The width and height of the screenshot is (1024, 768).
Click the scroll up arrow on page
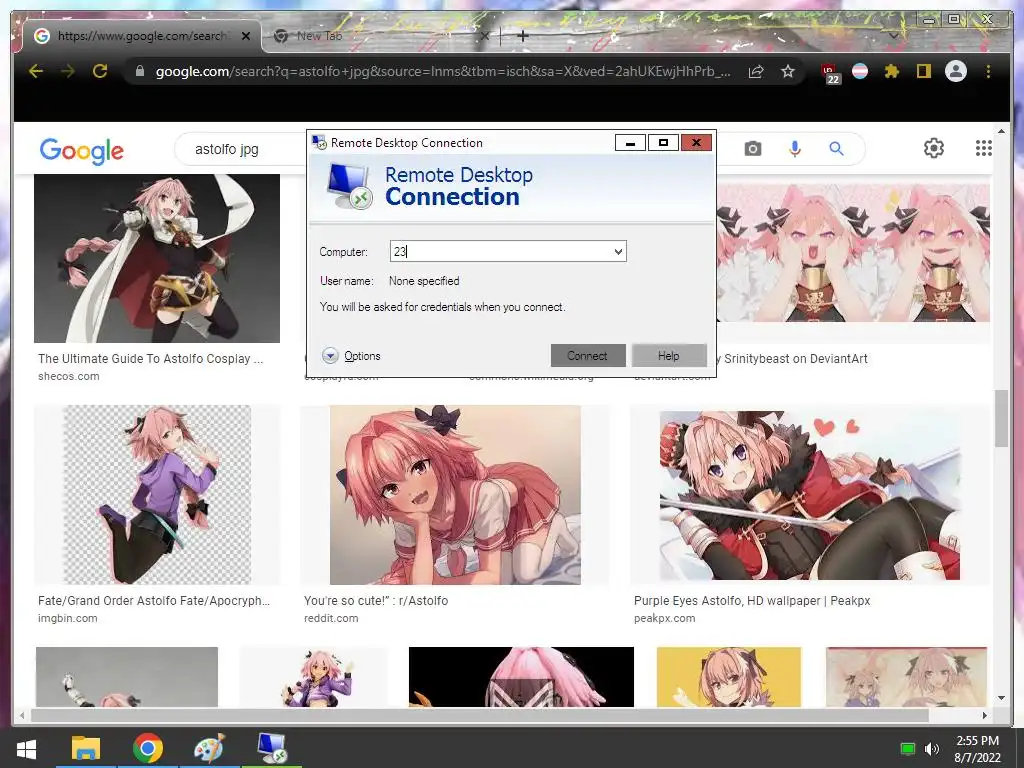pos(1001,131)
